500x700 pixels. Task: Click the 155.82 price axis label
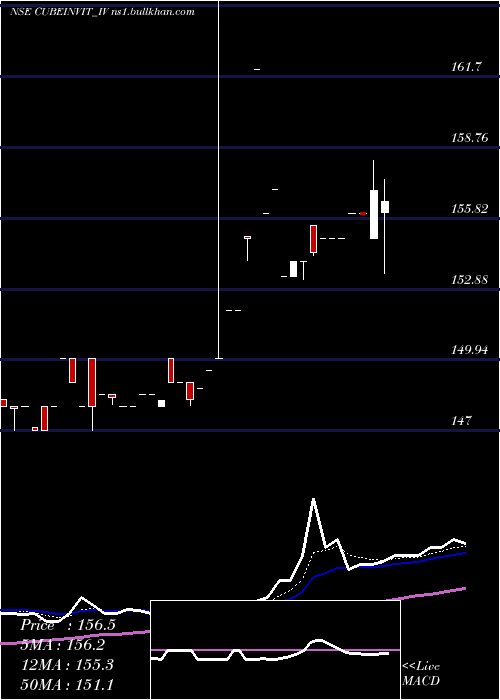(469, 209)
